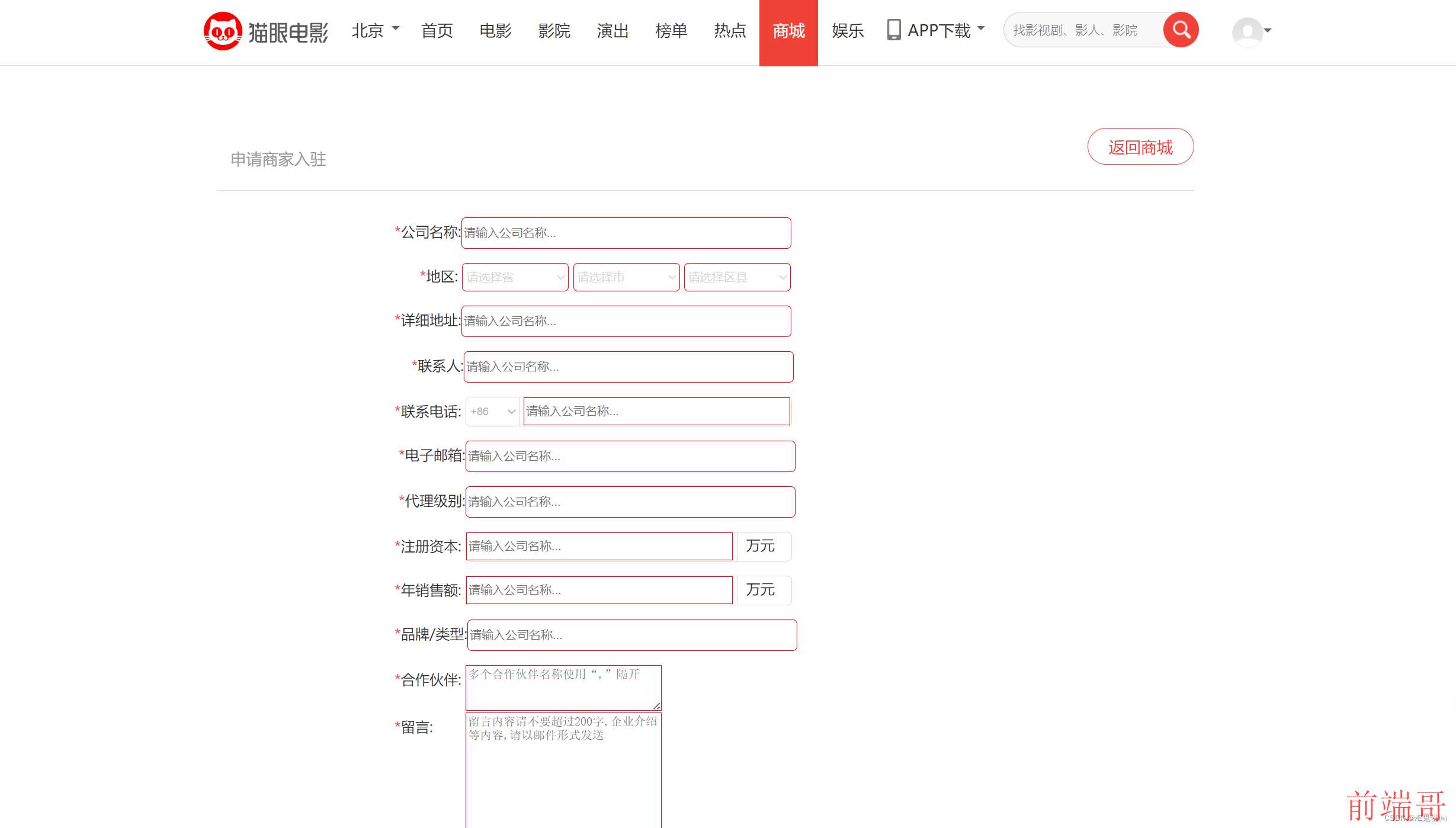Click the 留言 field label

pyautogui.click(x=414, y=727)
